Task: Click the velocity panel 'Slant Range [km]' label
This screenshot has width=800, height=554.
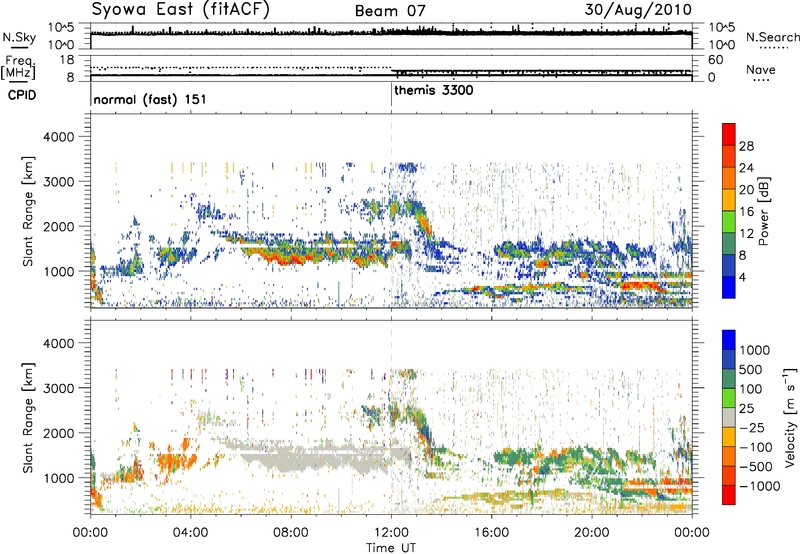Action: (x=28, y=418)
